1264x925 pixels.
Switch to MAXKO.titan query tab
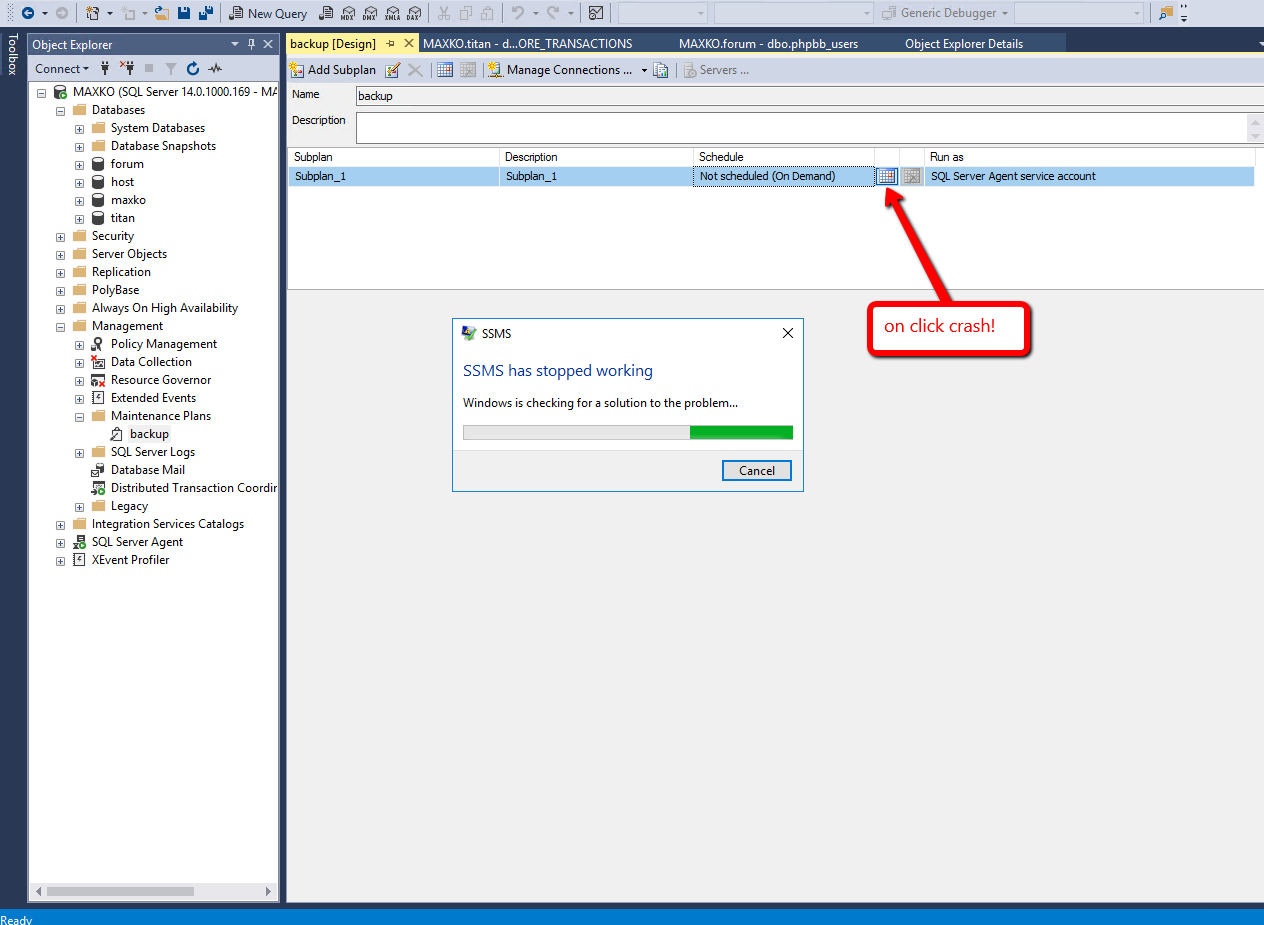[x=528, y=44]
